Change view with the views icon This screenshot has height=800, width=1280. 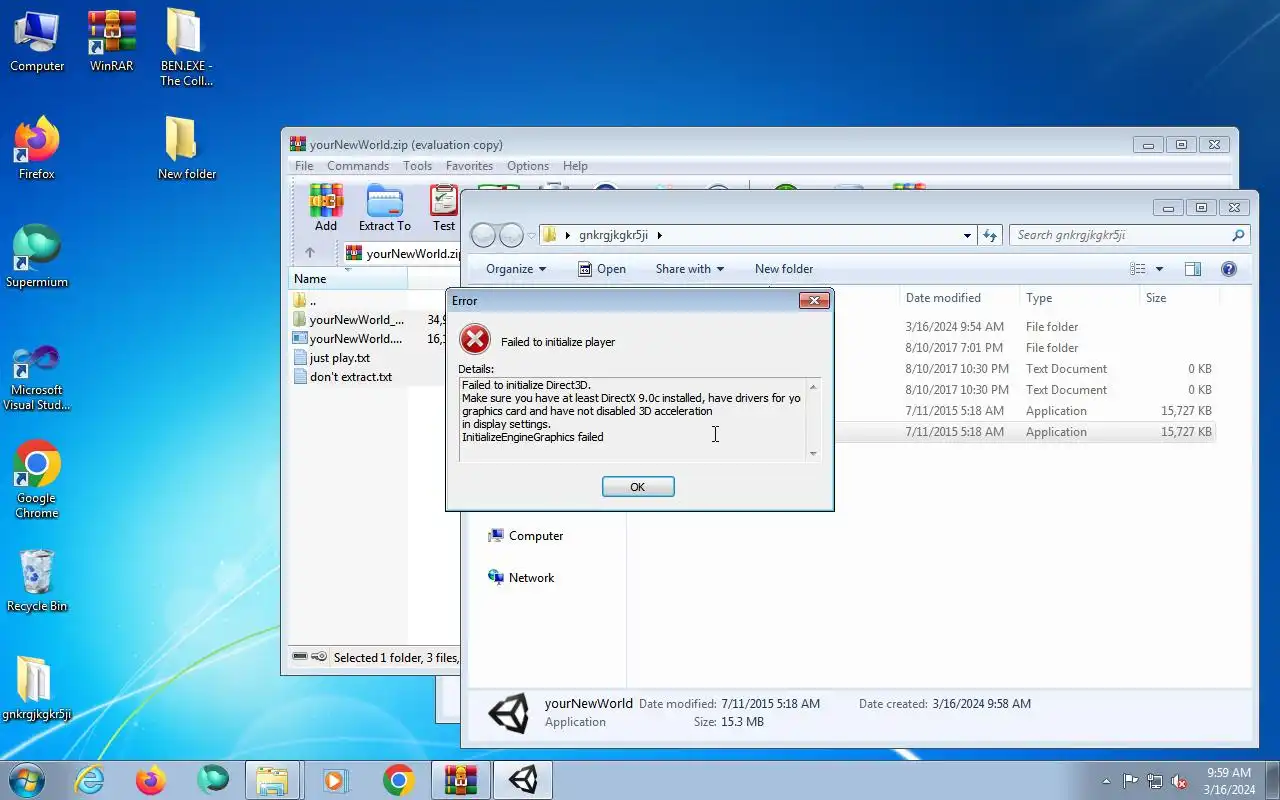[1138, 269]
